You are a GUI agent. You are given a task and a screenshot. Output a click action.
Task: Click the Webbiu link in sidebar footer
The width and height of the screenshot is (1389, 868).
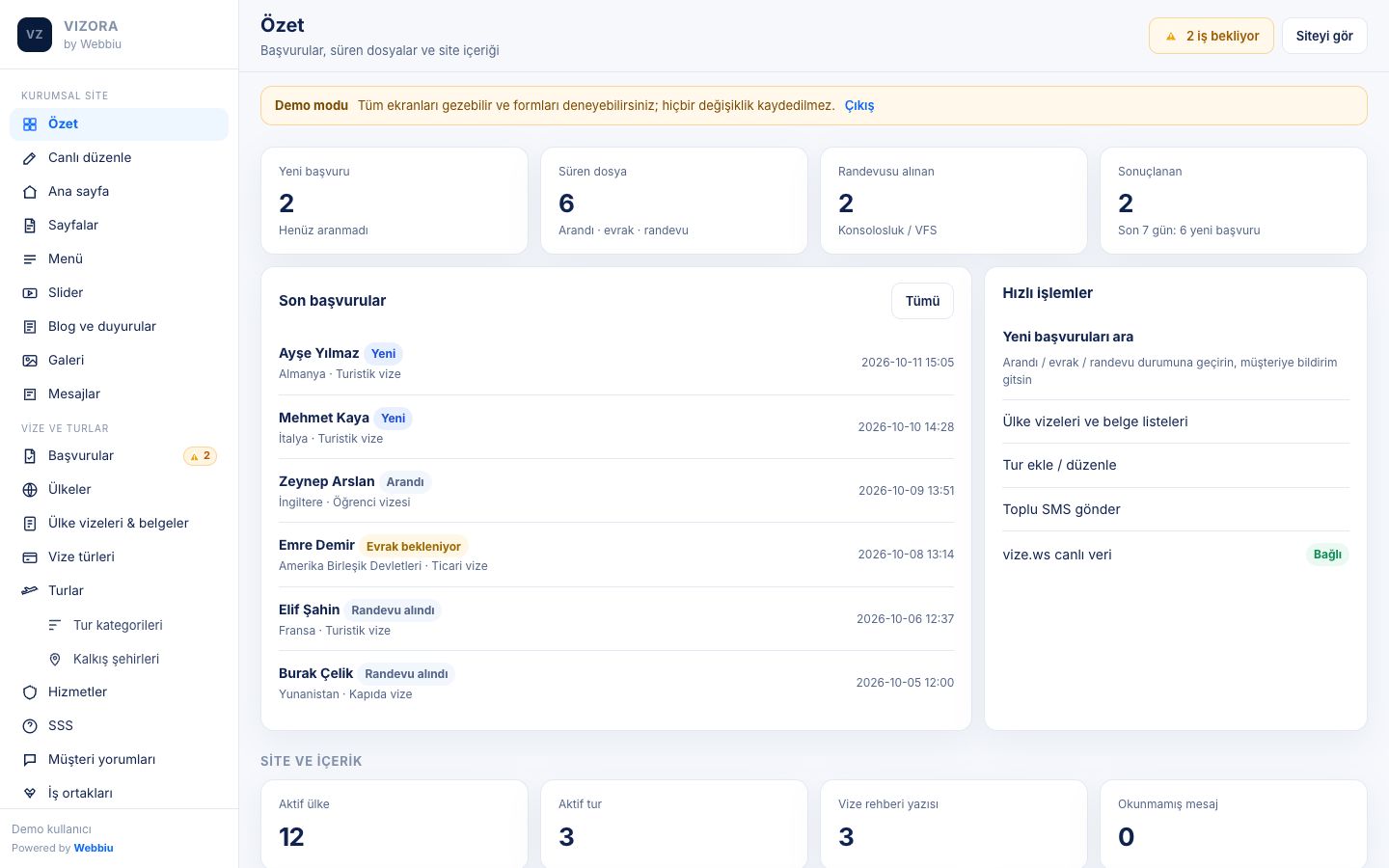click(x=94, y=848)
